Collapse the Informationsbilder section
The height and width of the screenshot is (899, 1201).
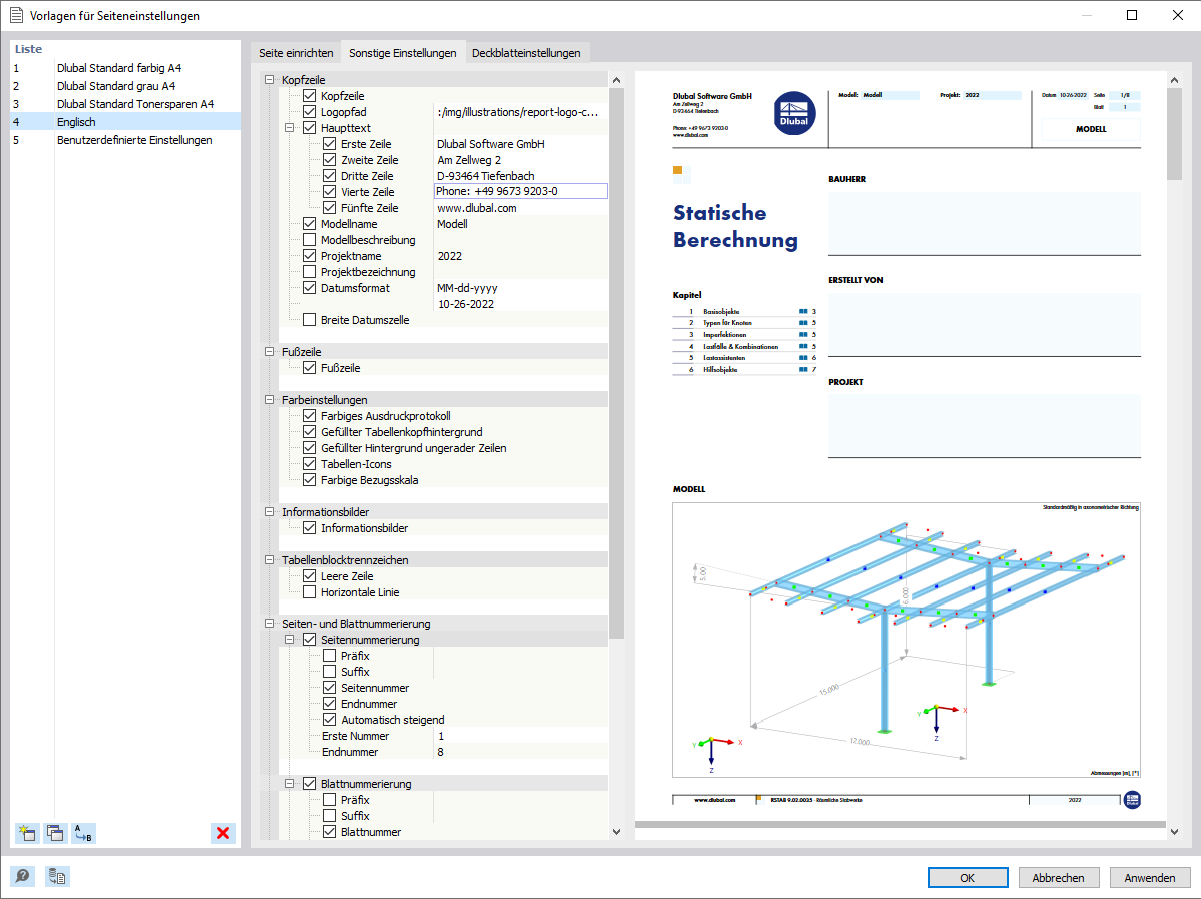coord(269,512)
